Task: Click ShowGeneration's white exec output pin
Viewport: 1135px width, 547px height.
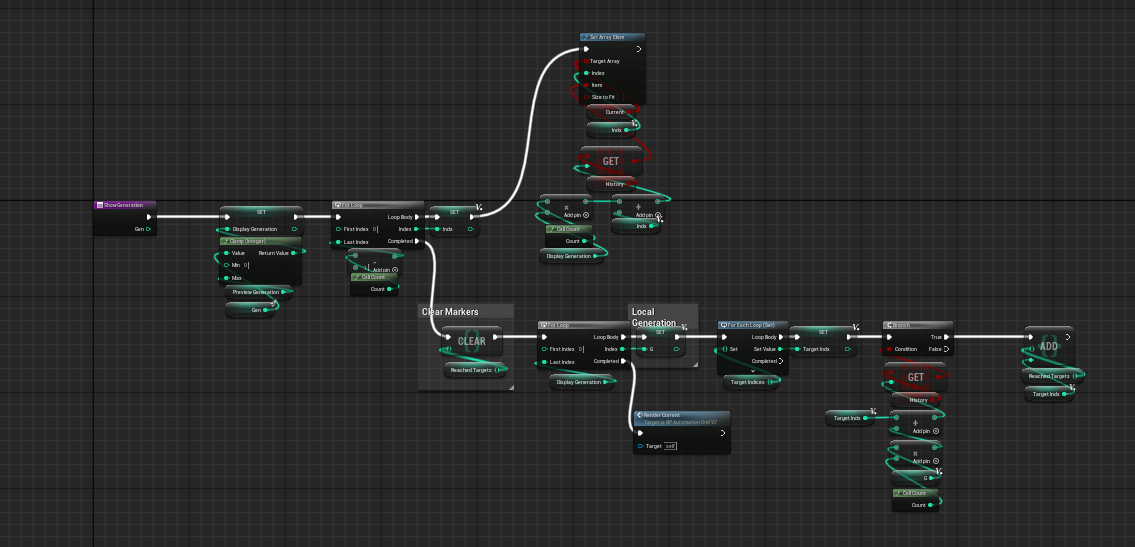Action: [x=149, y=216]
